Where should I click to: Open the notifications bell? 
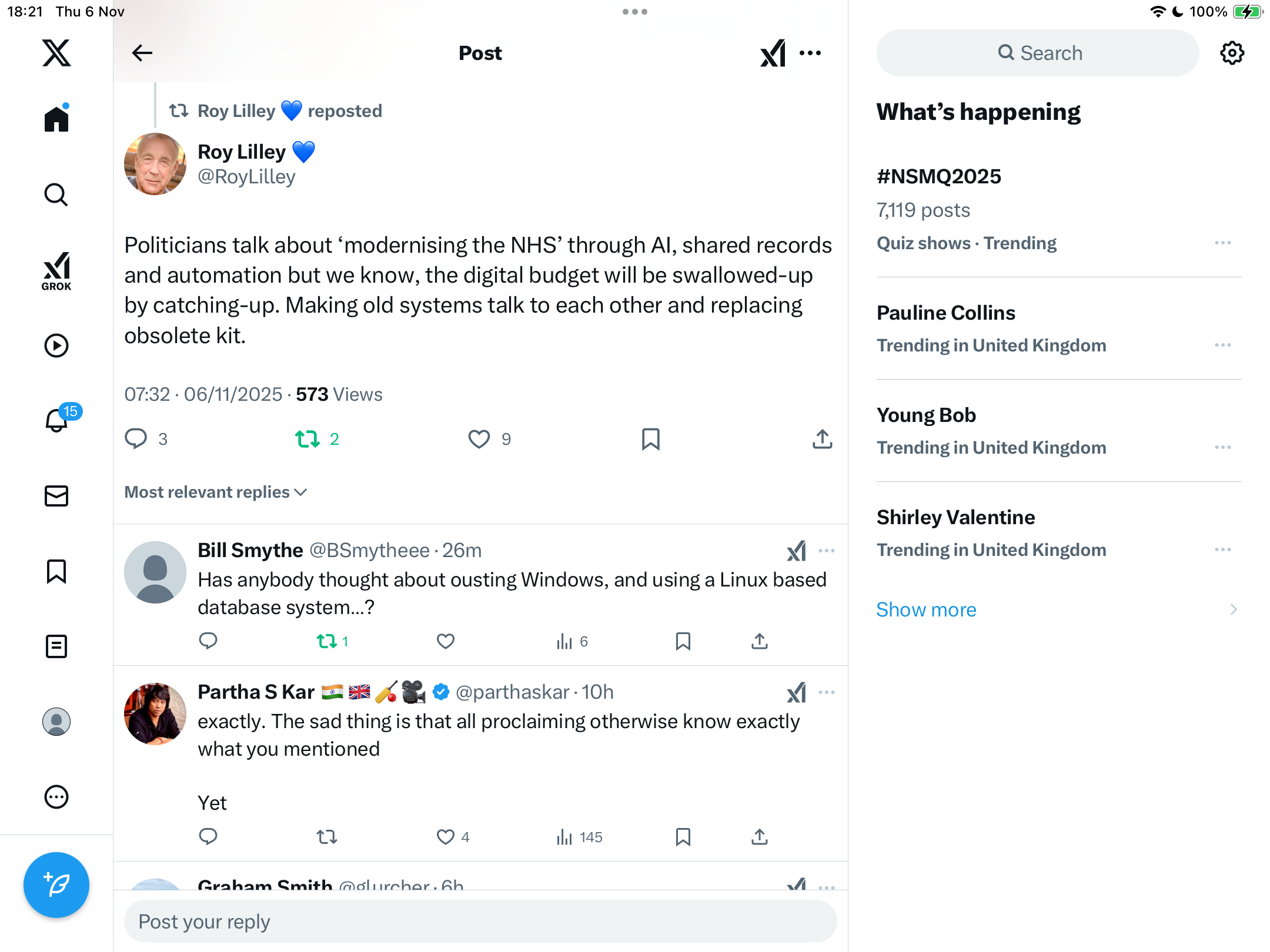56,420
